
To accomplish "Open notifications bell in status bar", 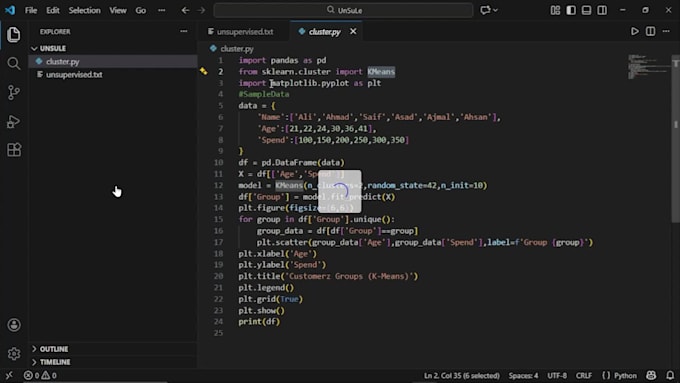I will (x=670, y=375).
